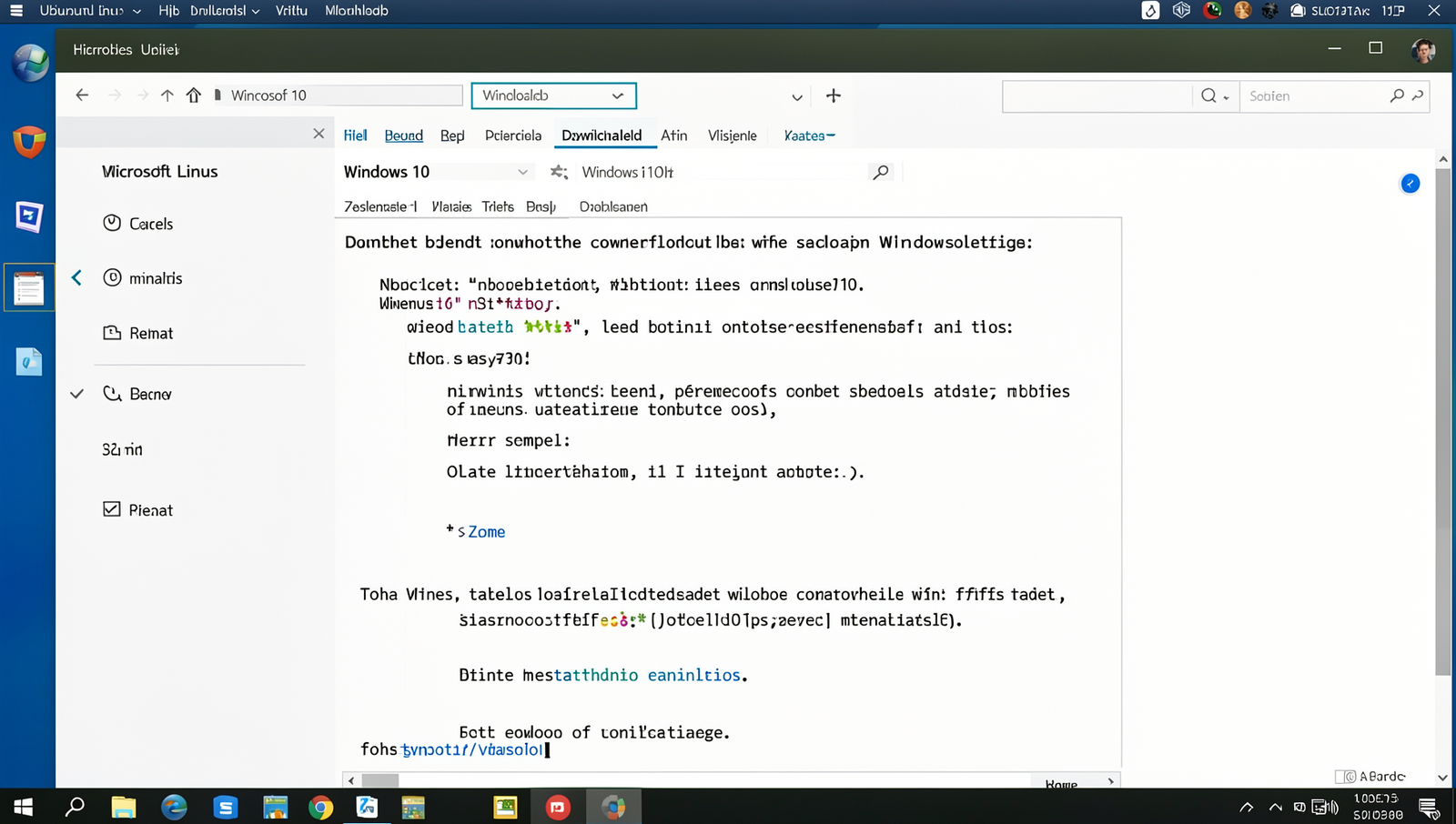The height and width of the screenshot is (824, 1456).
Task: Click the plus button to add tab
Action: [x=833, y=95]
